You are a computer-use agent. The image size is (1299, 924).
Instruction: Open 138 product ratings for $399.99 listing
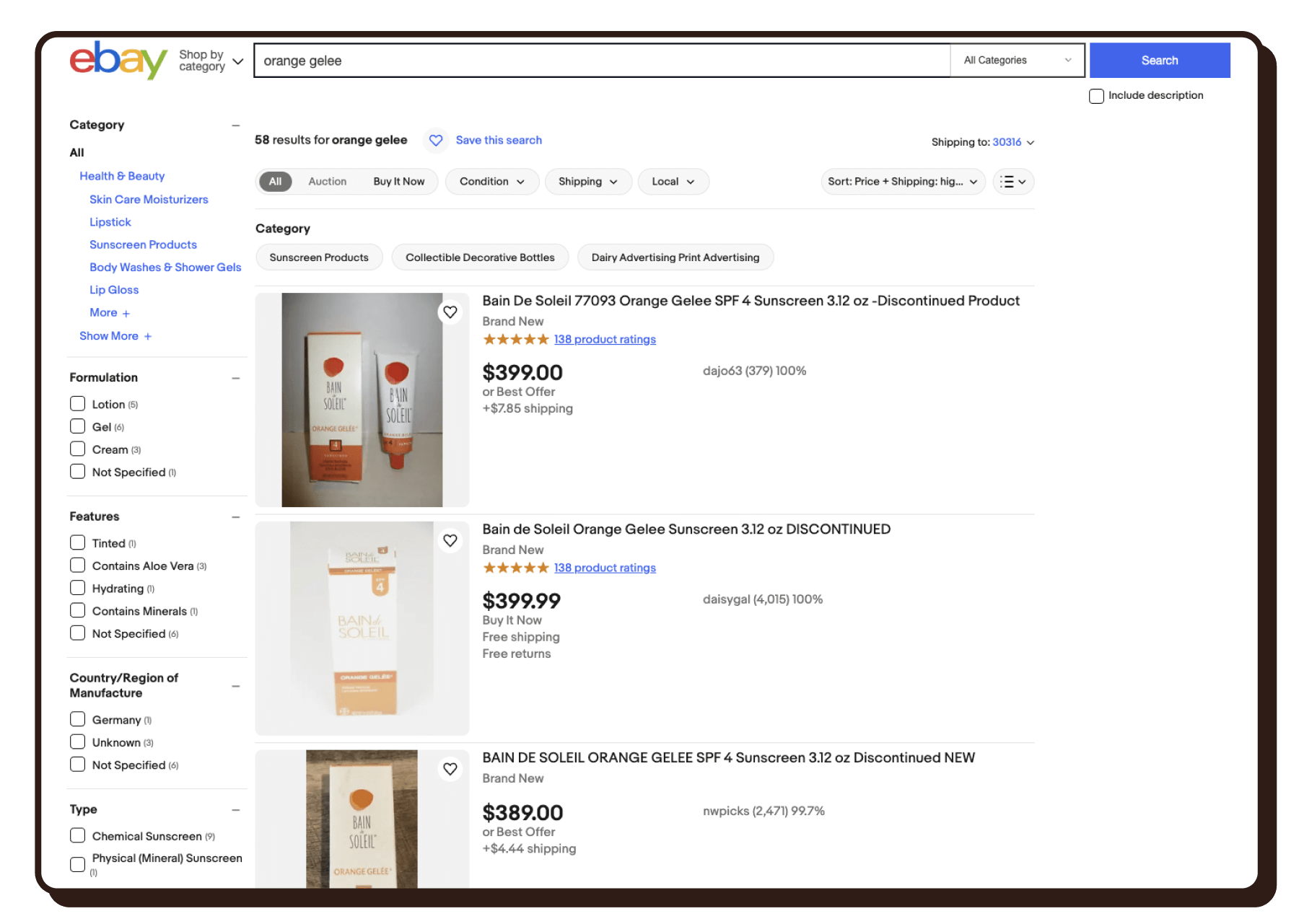(605, 568)
